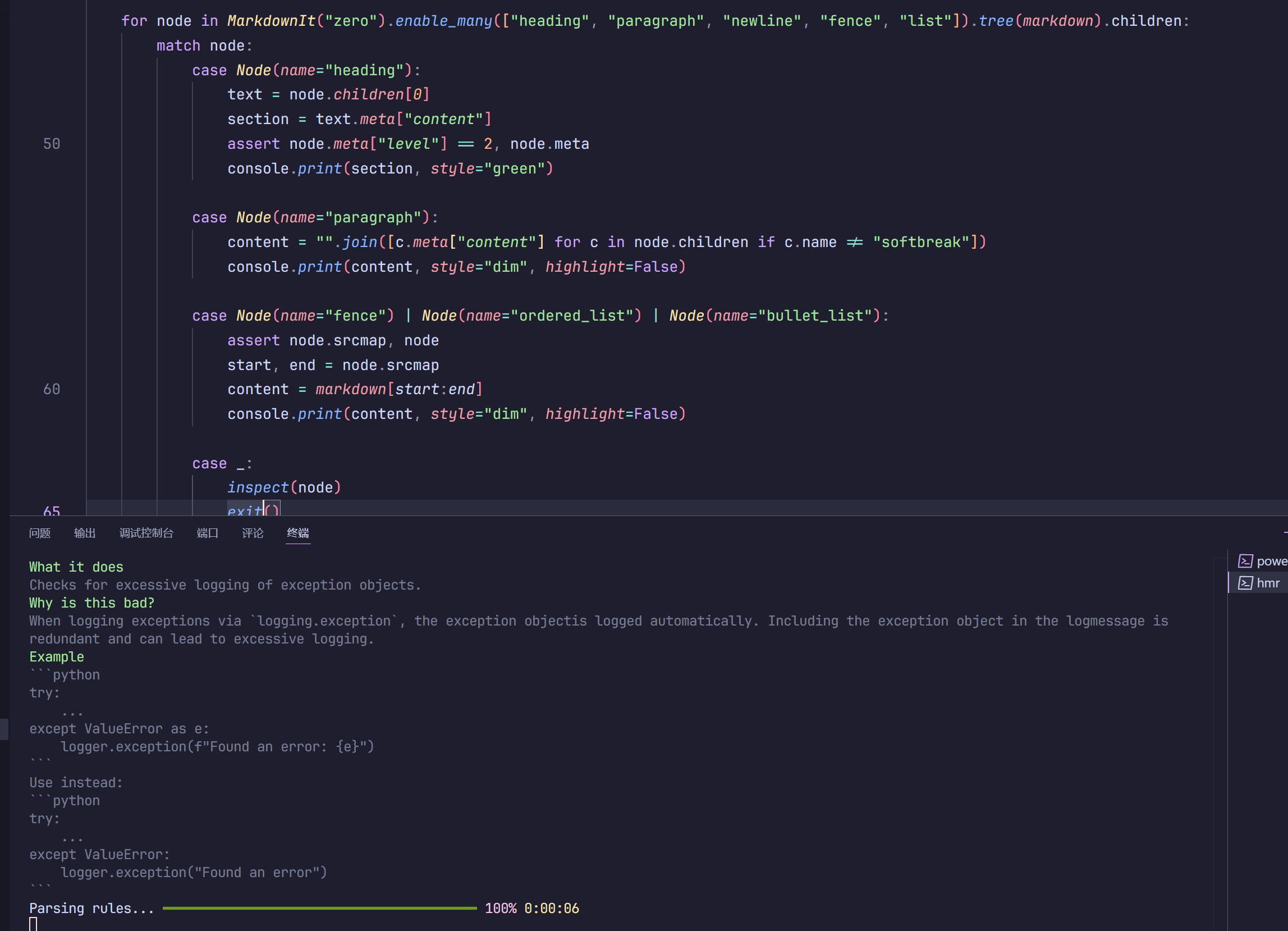The height and width of the screenshot is (931, 1288).
Task: Open the 调试控制台 debug console tab
Action: click(x=146, y=532)
